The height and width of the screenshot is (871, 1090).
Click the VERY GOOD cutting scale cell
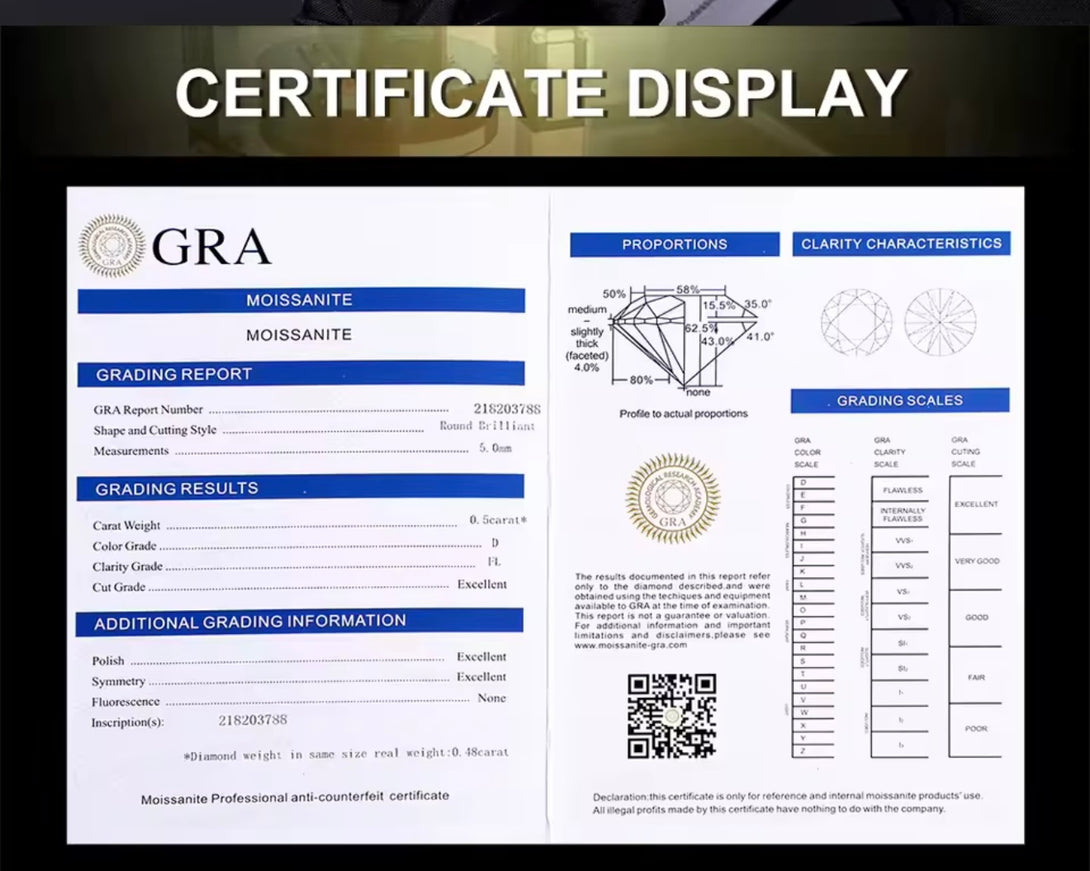975,561
